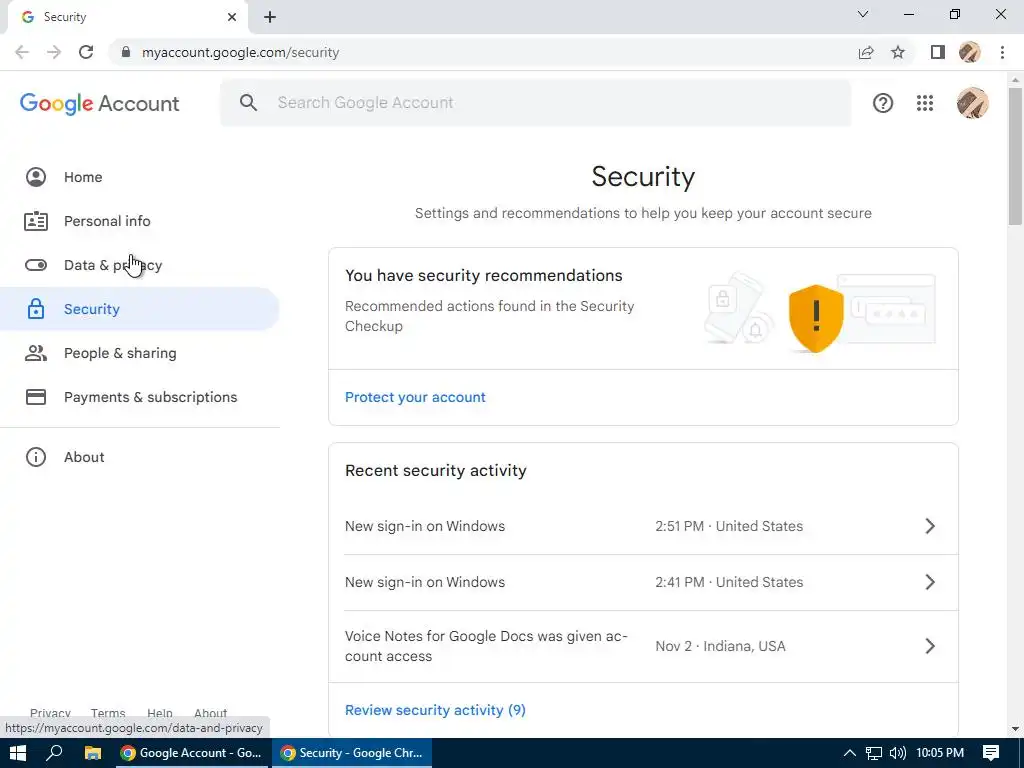Click the Help footer link
Image resolution: width=1024 pixels, height=768 pixels.
[x=159, y=713]
